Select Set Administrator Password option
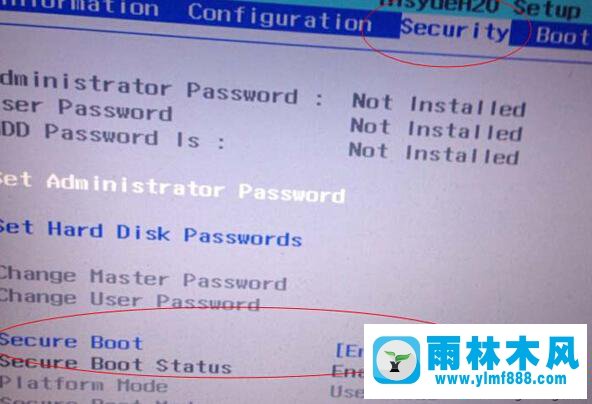This screenshot has height=404, width=592. (172, 187)
